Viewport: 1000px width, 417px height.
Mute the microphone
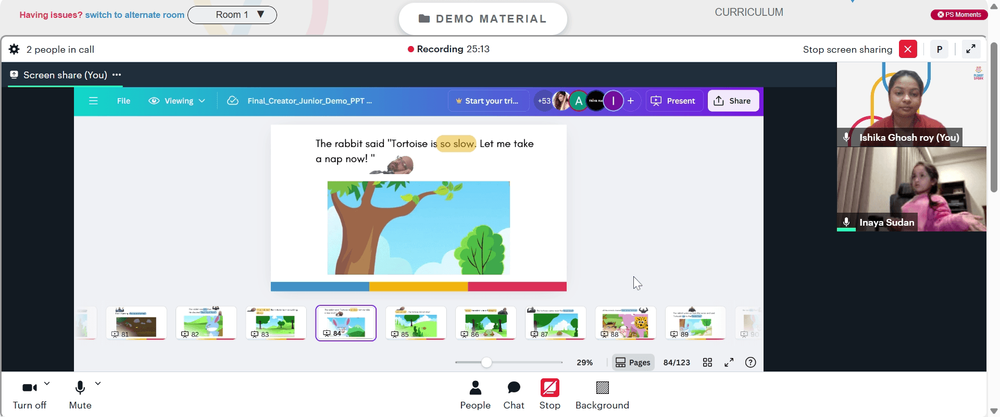click(80, 395)
